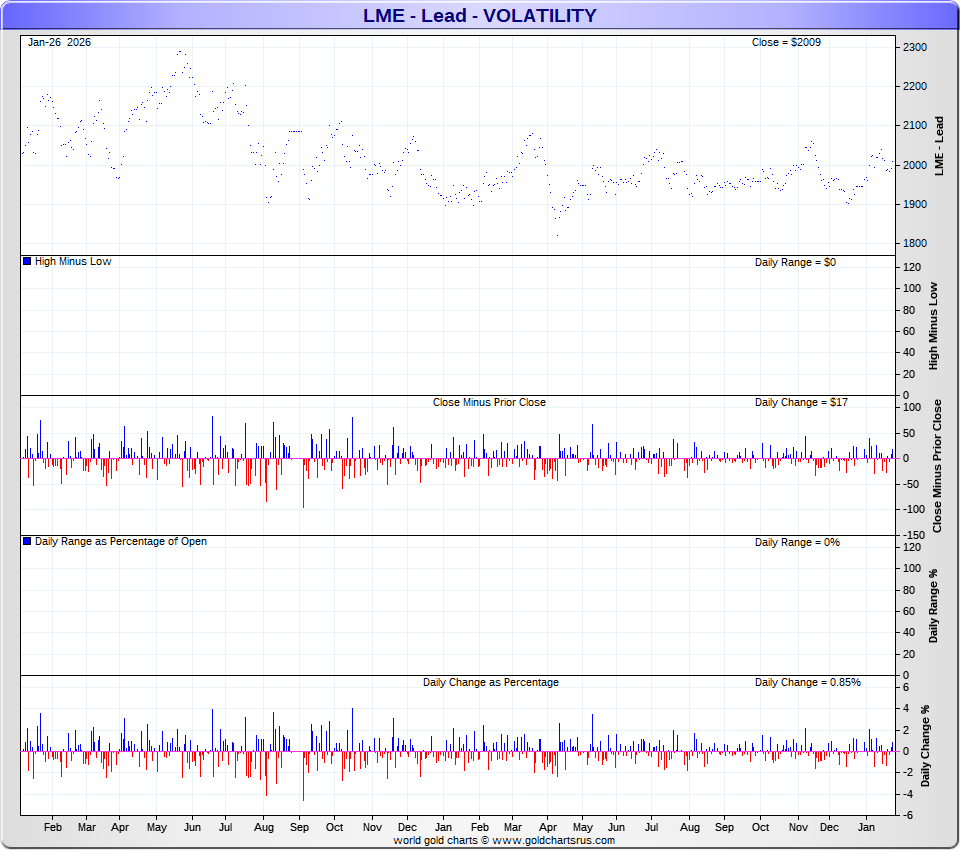Click the Daily Change as Percentage panel heading
This screenshot has width=960, height=850.
[490, 682]
